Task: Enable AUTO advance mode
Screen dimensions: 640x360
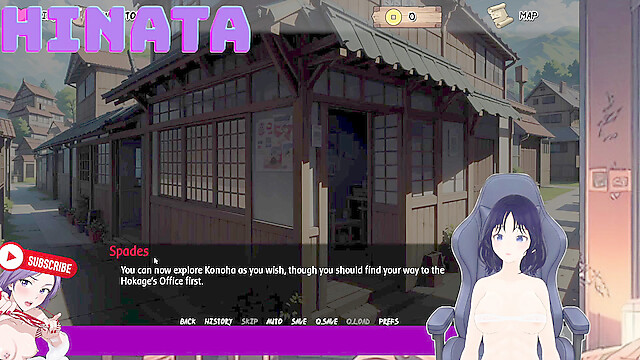Action: click(274, 322)
